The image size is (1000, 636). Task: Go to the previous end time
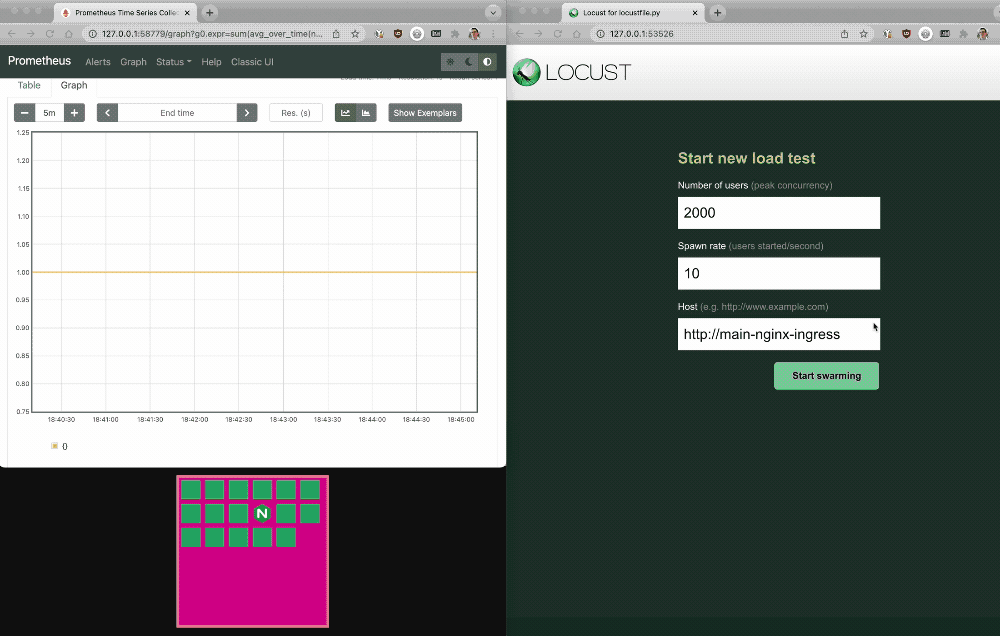click(x=107, y=113)
